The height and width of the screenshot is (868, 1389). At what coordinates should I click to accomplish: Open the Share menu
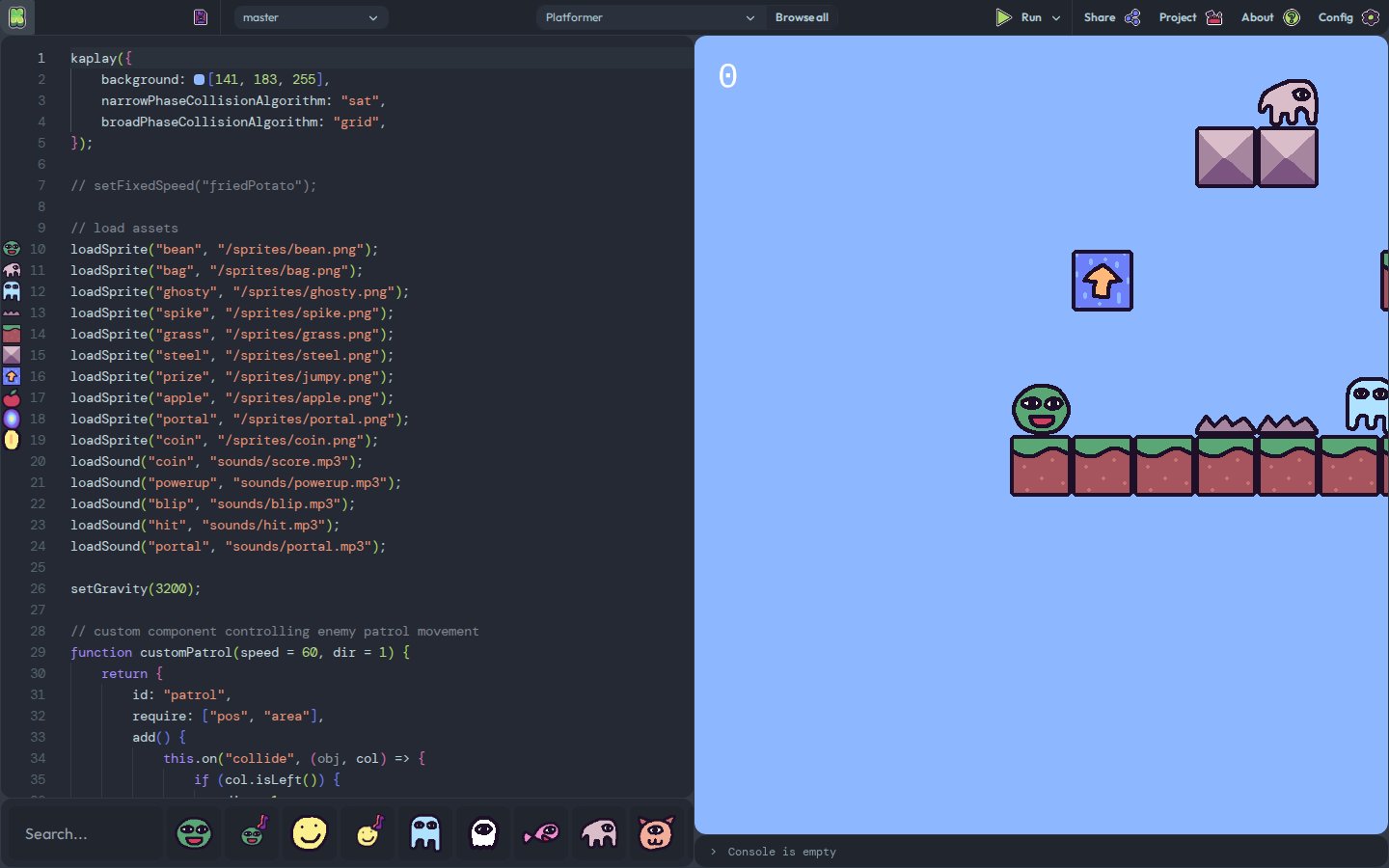tap(1111, 17)
